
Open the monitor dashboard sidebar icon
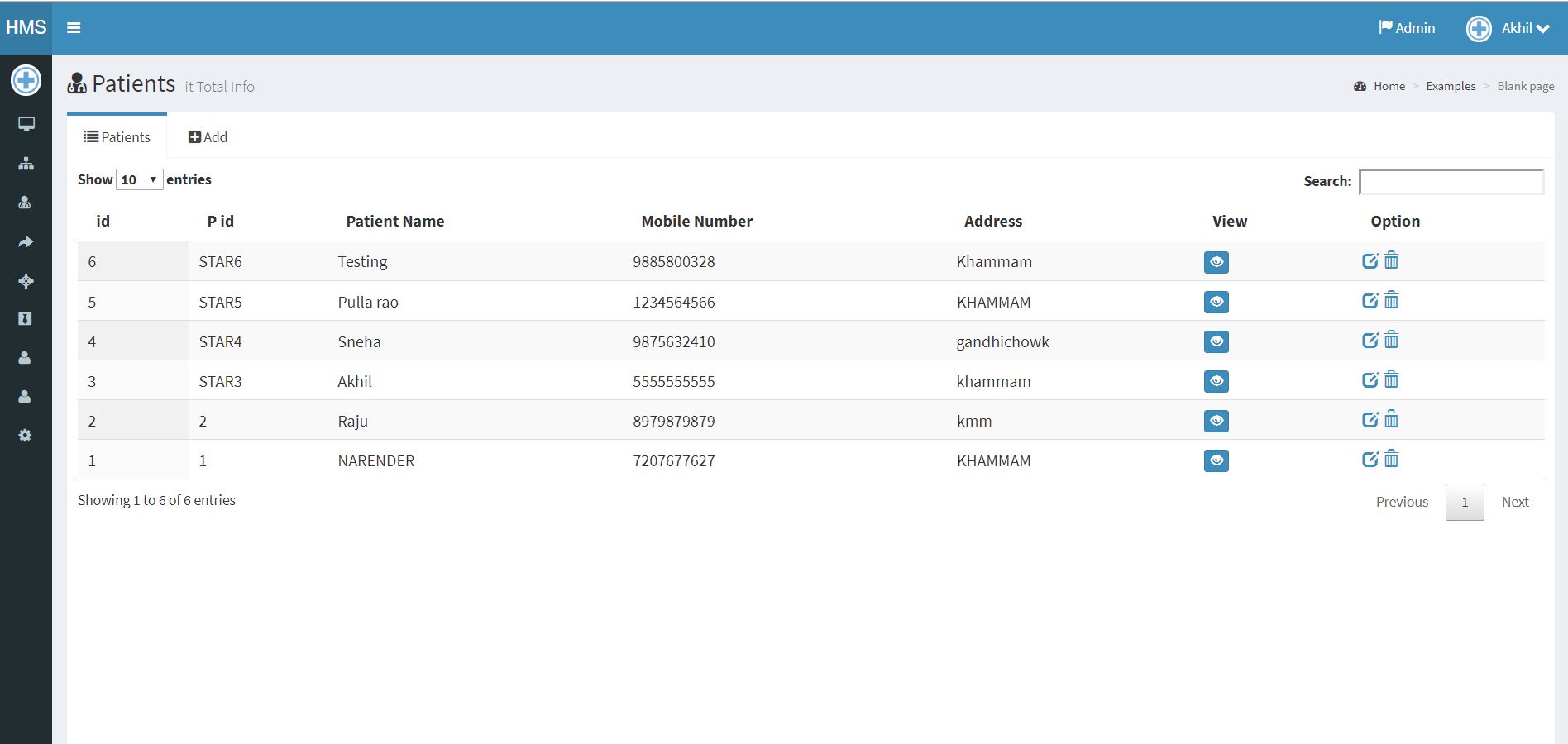pos(26,124)
